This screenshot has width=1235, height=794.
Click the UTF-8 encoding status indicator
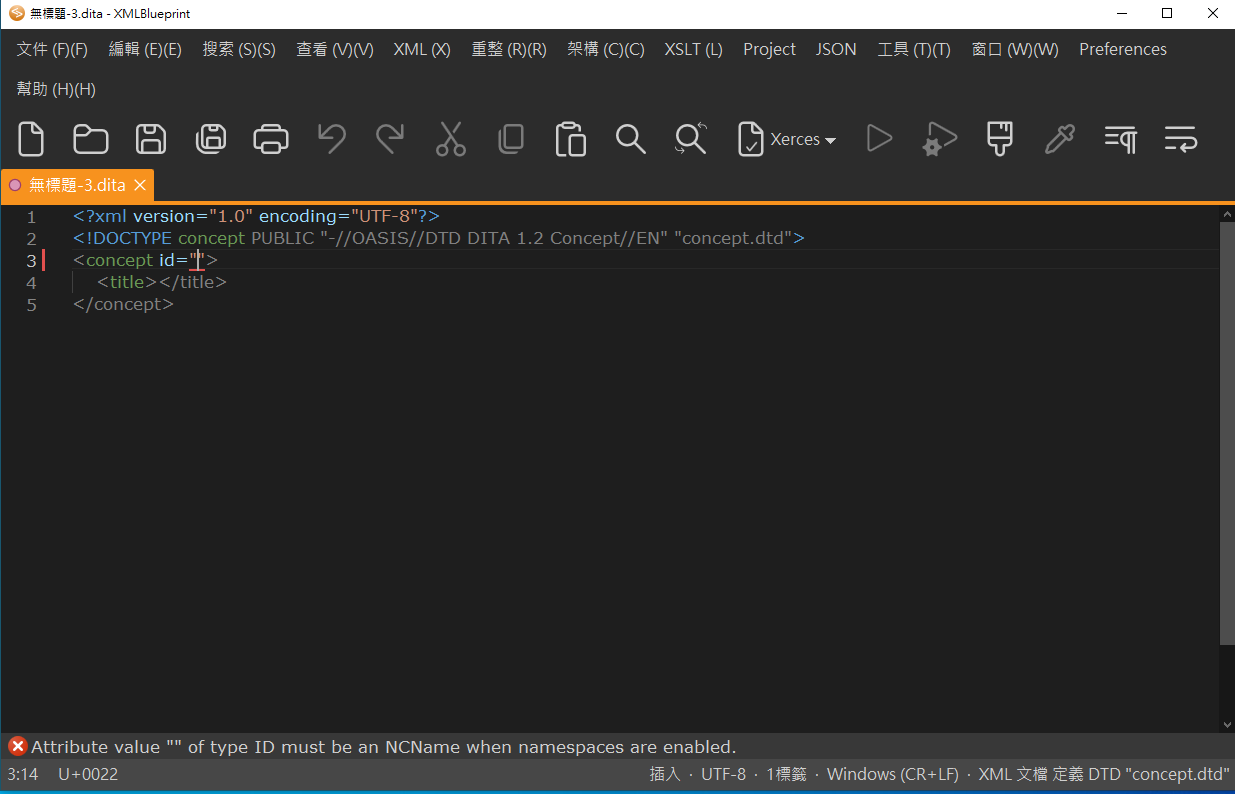[x=723, y=774]
